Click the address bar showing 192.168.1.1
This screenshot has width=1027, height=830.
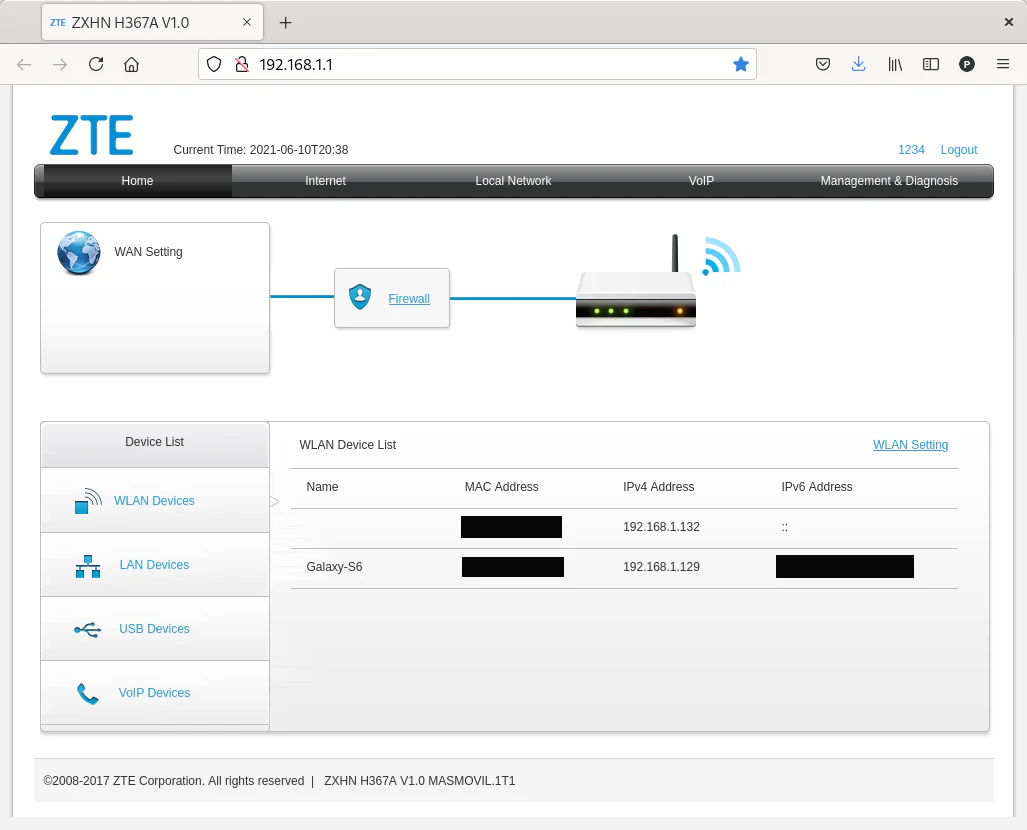tap(480, 64)
